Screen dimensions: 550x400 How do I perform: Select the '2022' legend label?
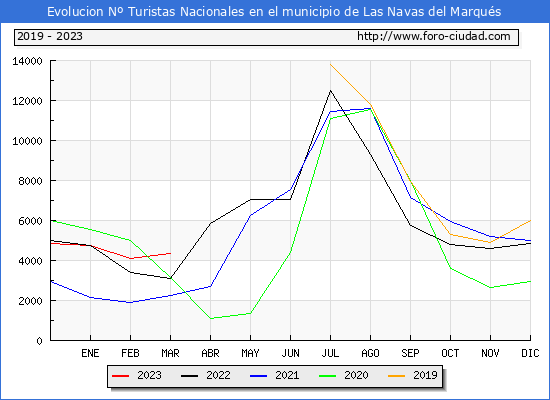coord(218,375)
